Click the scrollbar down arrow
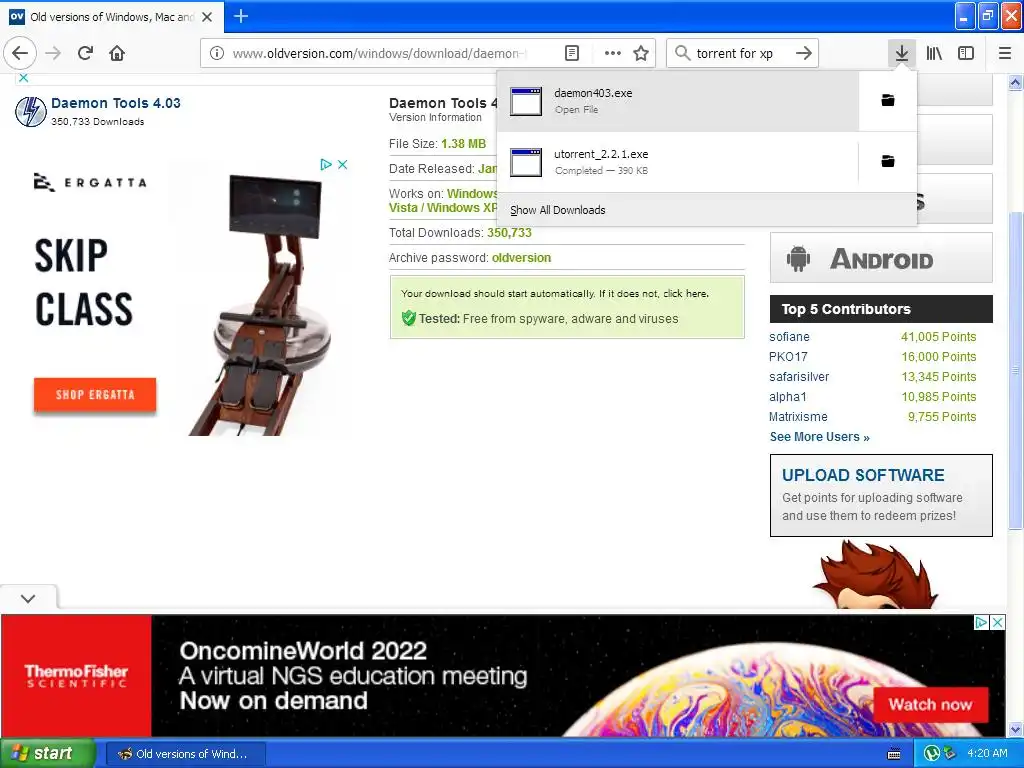Screen dimensions: 1024x768 [1015, 729]
